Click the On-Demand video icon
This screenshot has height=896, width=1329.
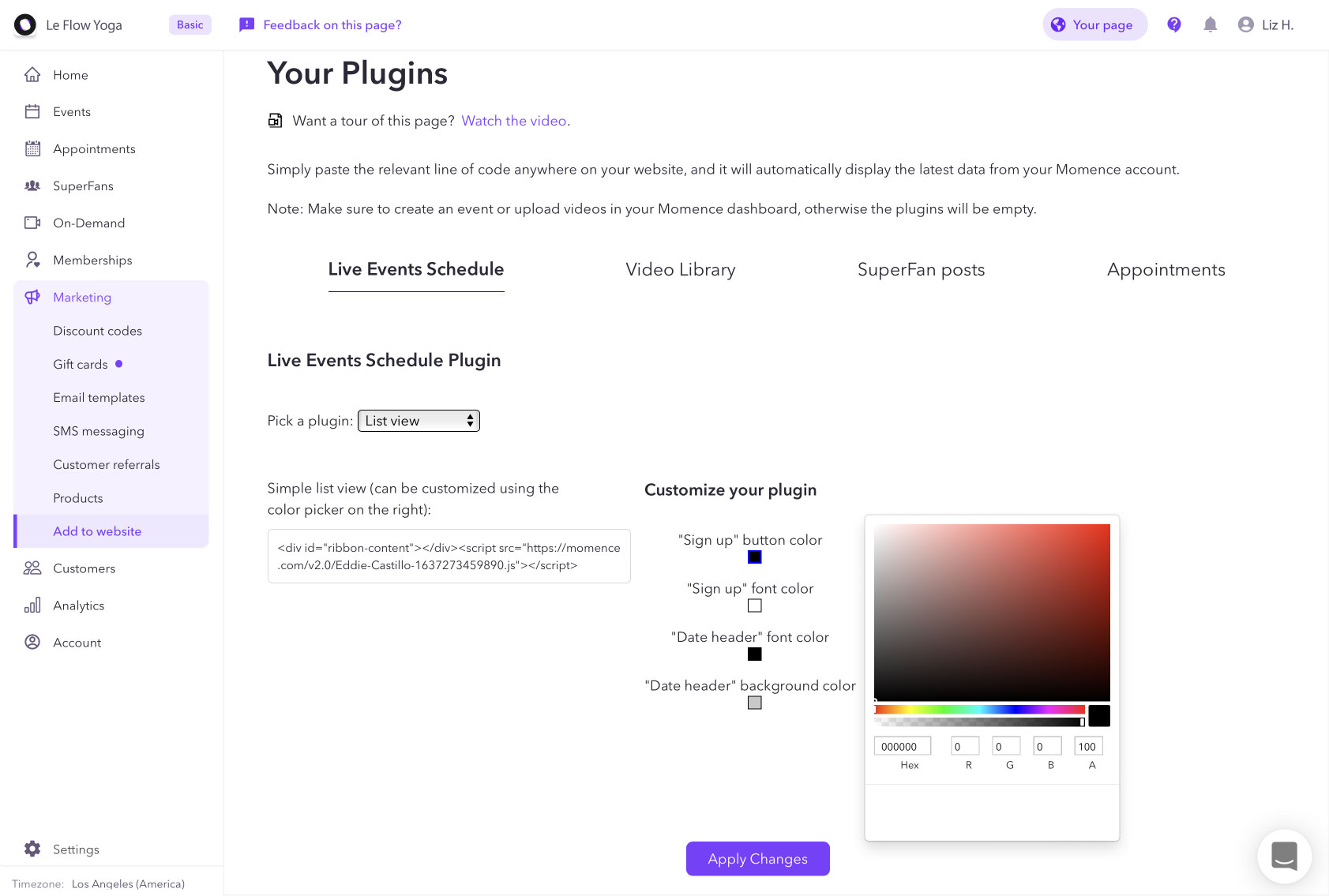[32, 223]
